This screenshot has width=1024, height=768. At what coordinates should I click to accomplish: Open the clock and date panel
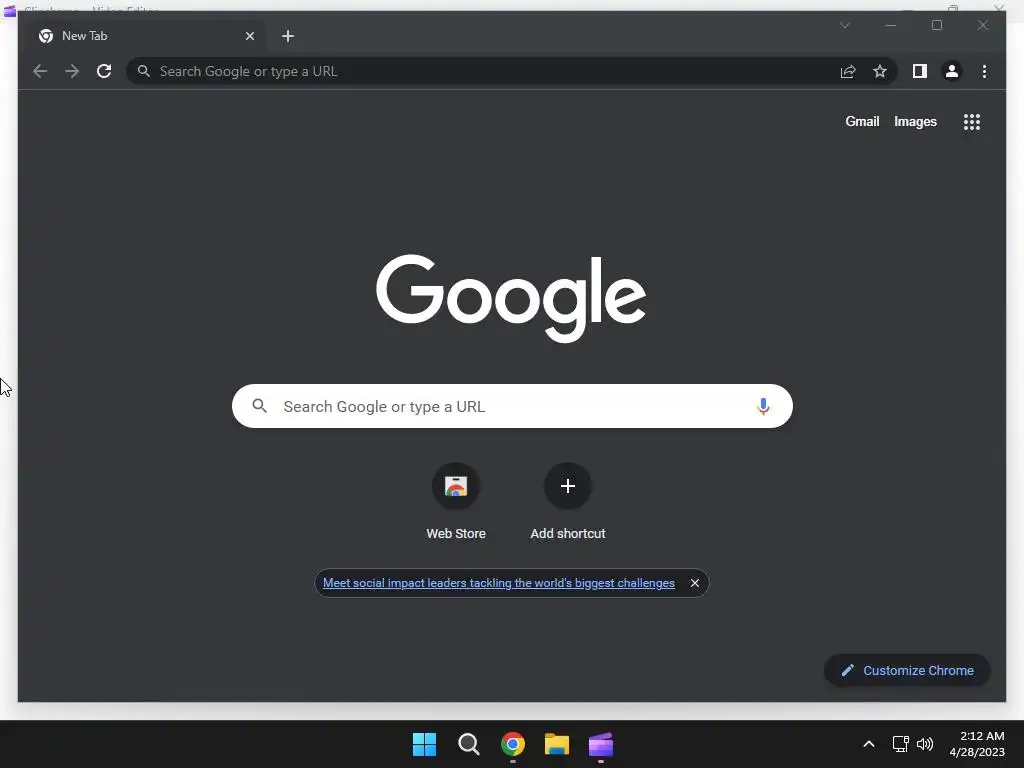977,744
